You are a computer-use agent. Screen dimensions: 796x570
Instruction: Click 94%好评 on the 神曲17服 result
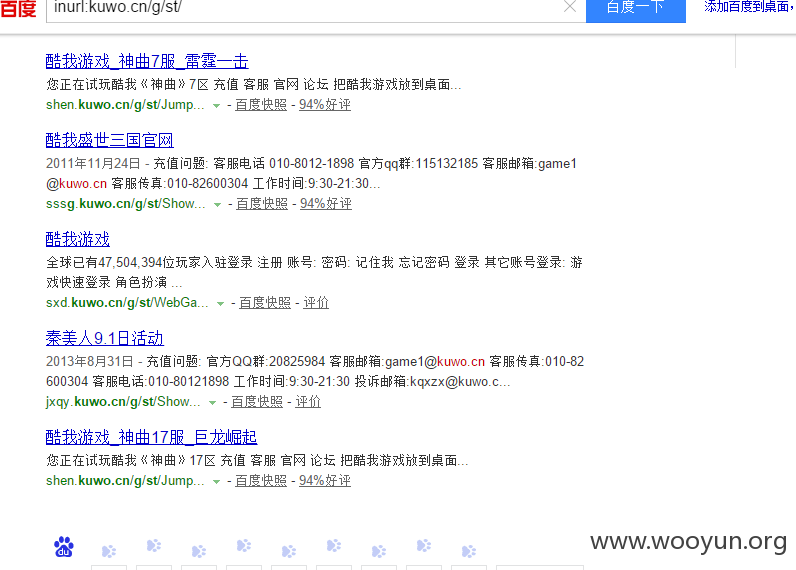[x=325, y=480]
